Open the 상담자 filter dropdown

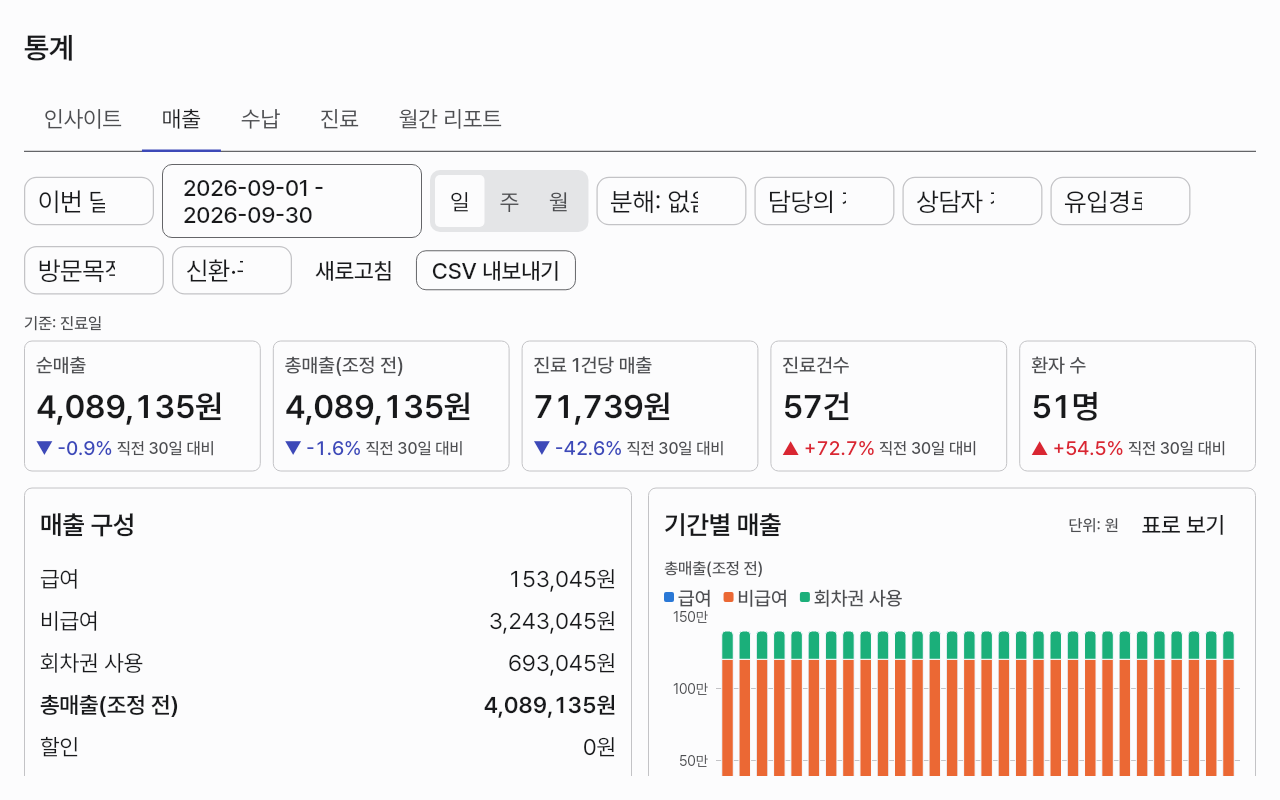[x=972, y=201]
